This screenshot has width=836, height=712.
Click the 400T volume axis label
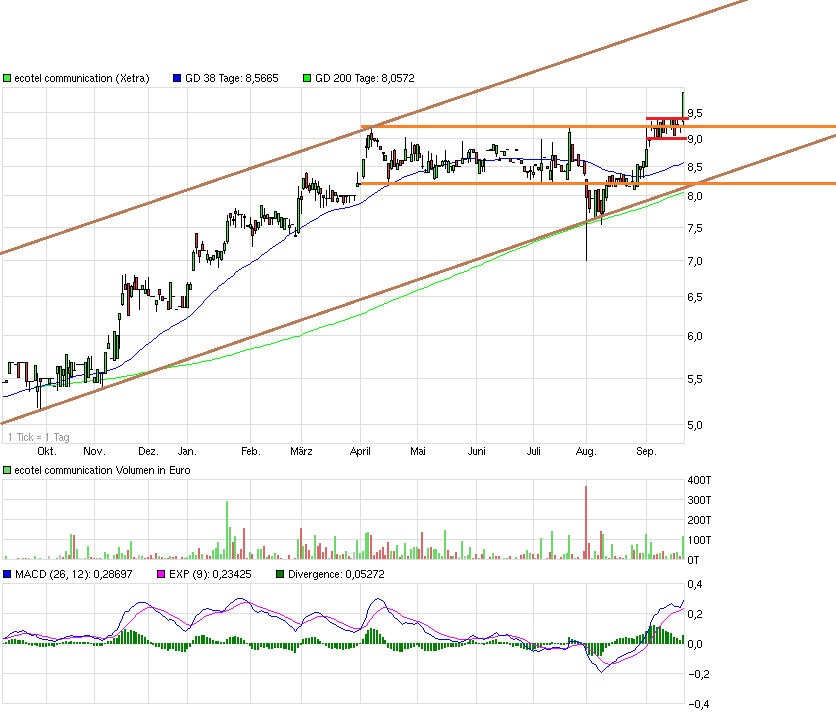(699, 481)
